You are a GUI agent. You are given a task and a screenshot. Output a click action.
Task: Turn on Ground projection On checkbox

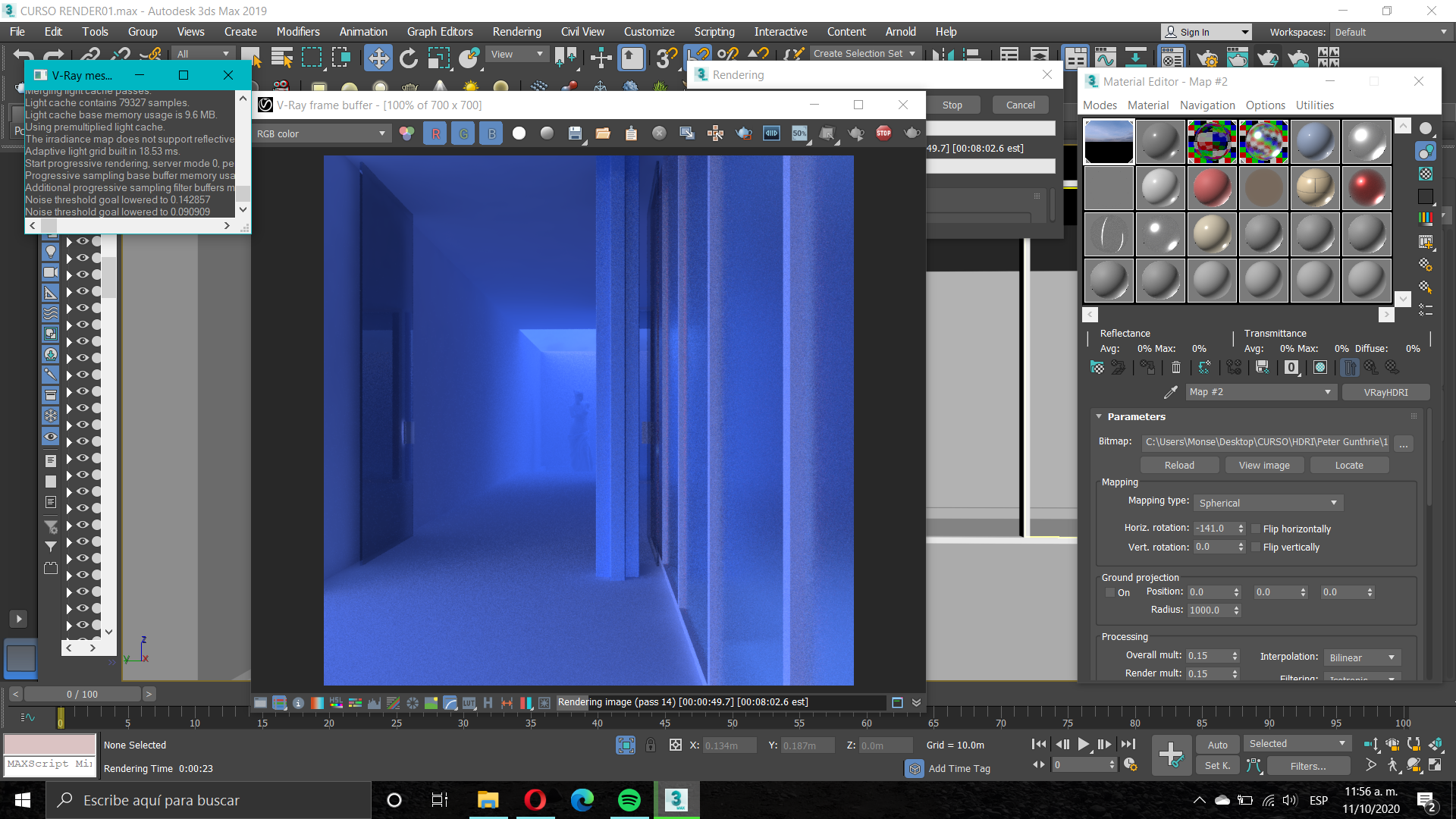(1110, 593)
